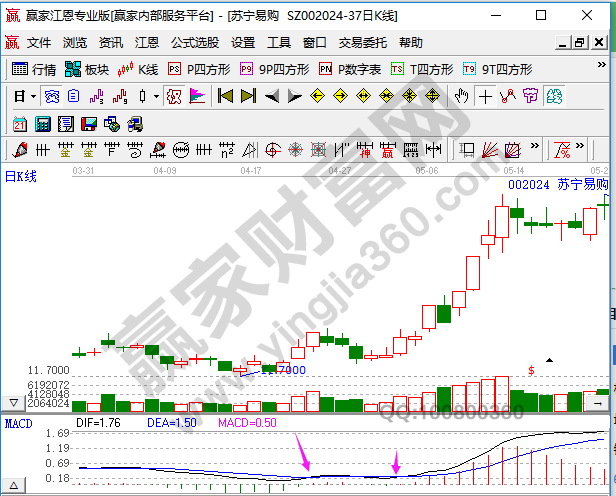
Task: Open the calculator tool icon
Action: 43,124
